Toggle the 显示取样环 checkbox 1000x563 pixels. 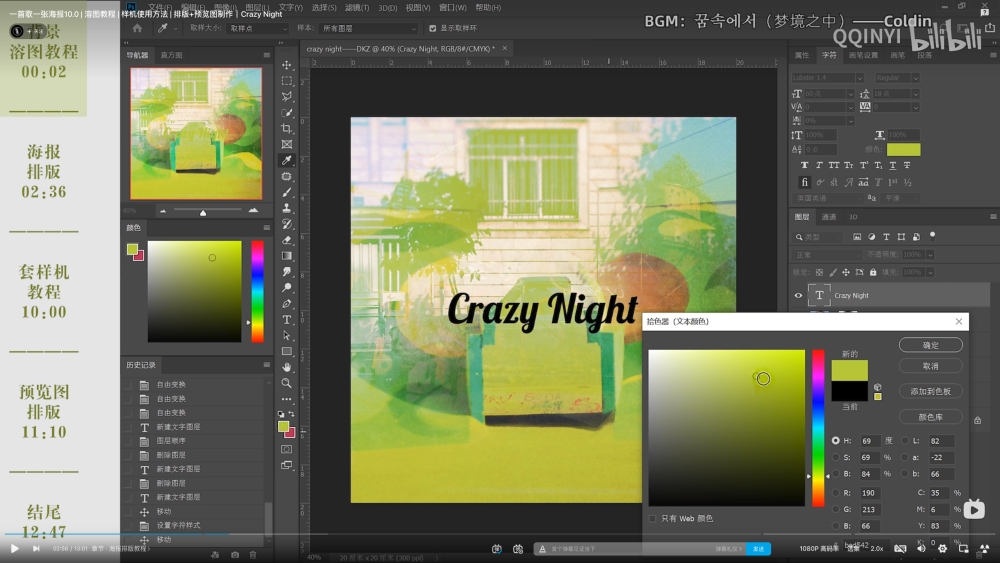(432, 28)
